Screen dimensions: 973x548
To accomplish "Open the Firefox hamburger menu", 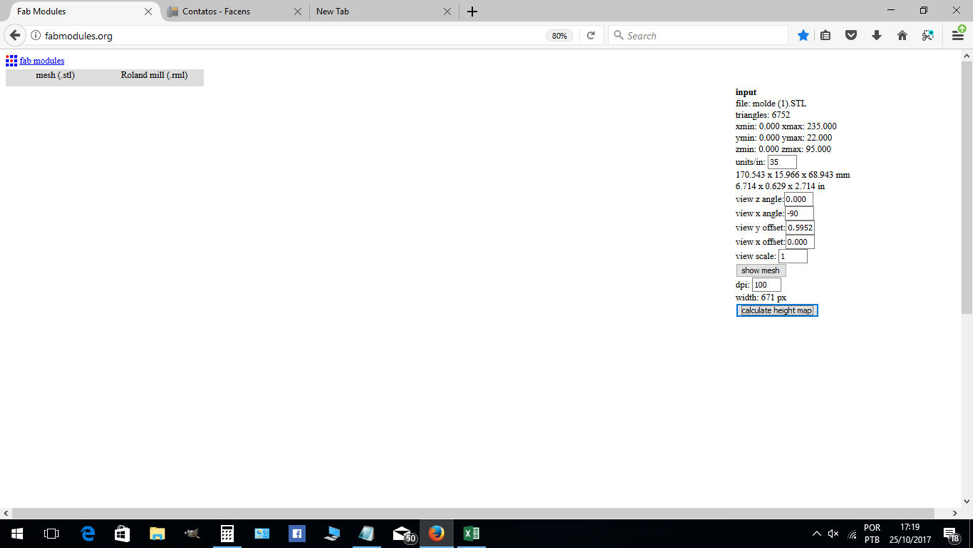I will [958, 35].
